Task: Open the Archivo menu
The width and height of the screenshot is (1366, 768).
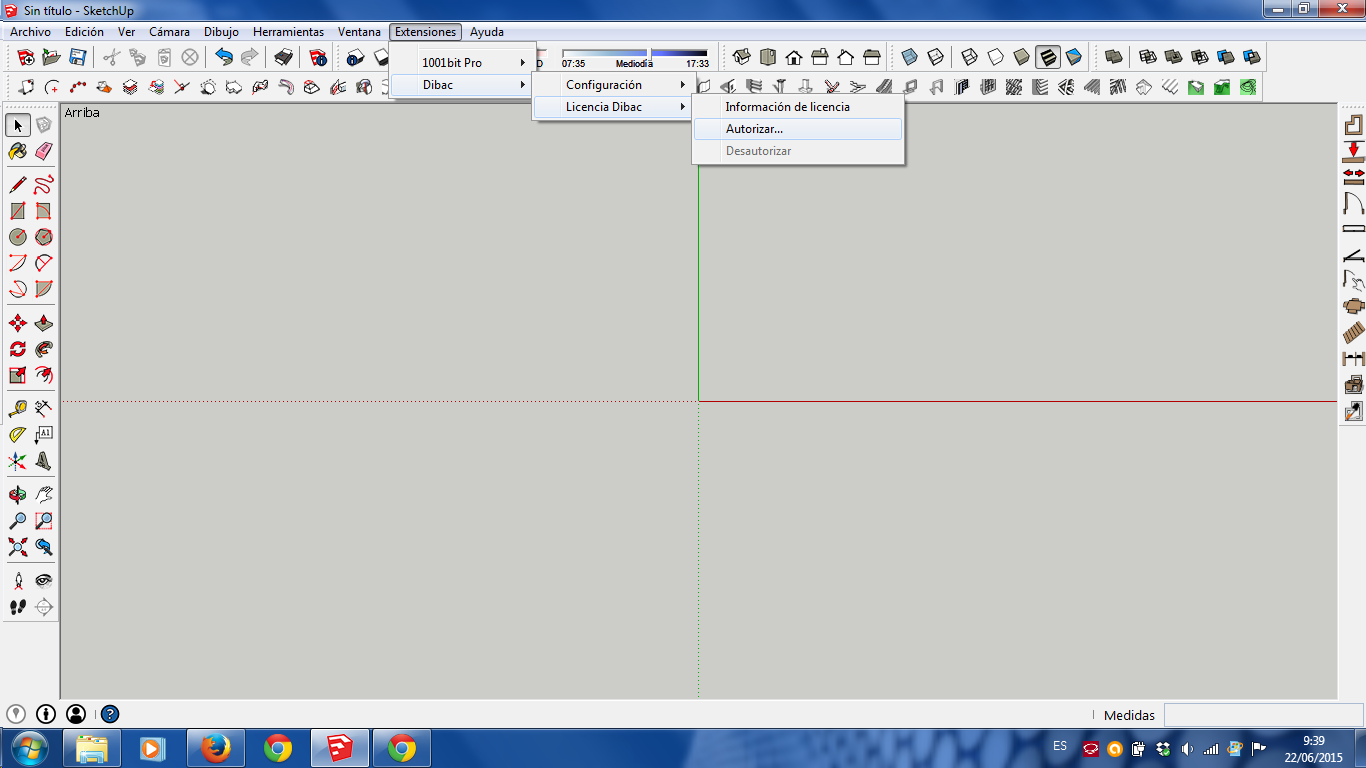Action: pyautogui.click(x=30, y=32)
